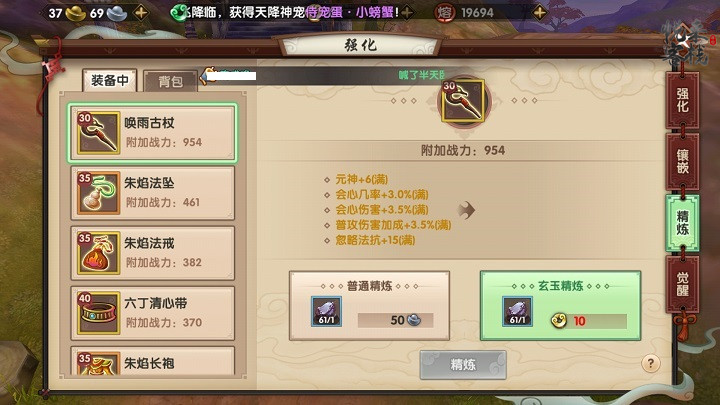Screen dimensions: 720x405
Task: Click refining stone icon in 玄玉精炼 box
Action: click(518, 311)
